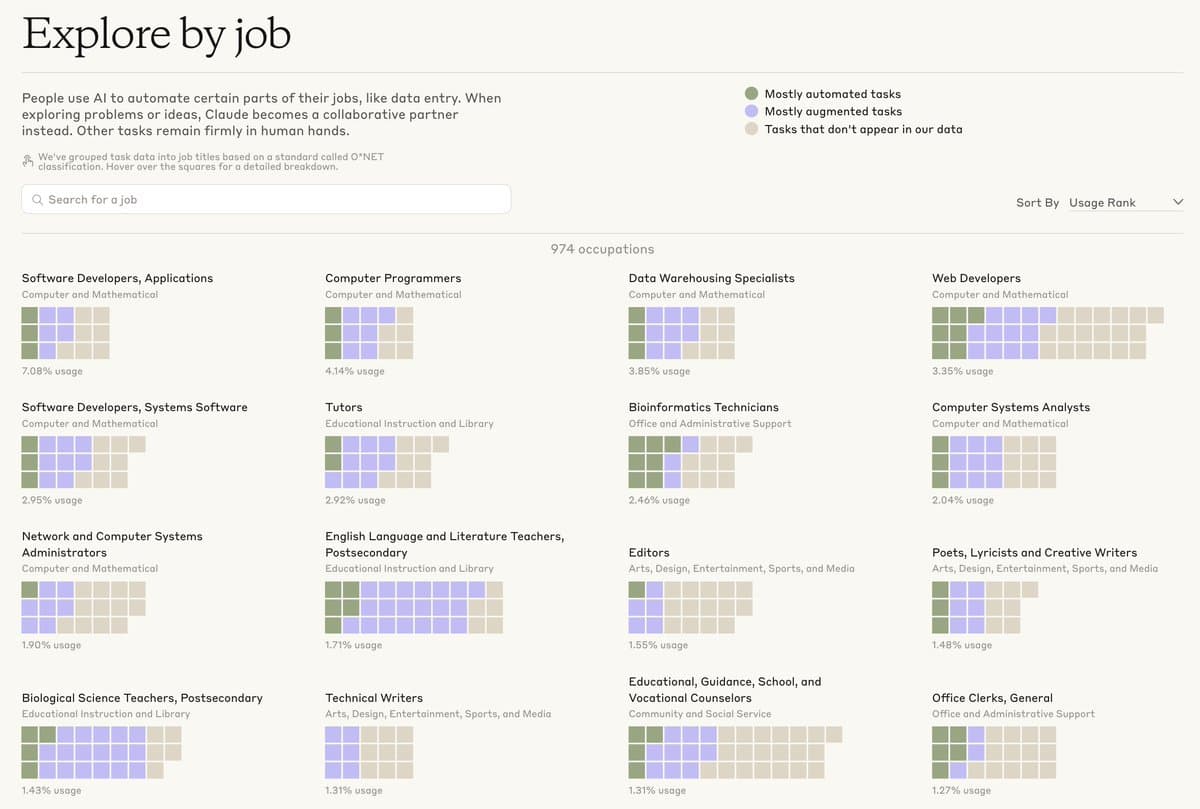Open the Biological Science Teachers, Postsecondary card
This screenshot has width=1200, height=809.
click(143, 698)
